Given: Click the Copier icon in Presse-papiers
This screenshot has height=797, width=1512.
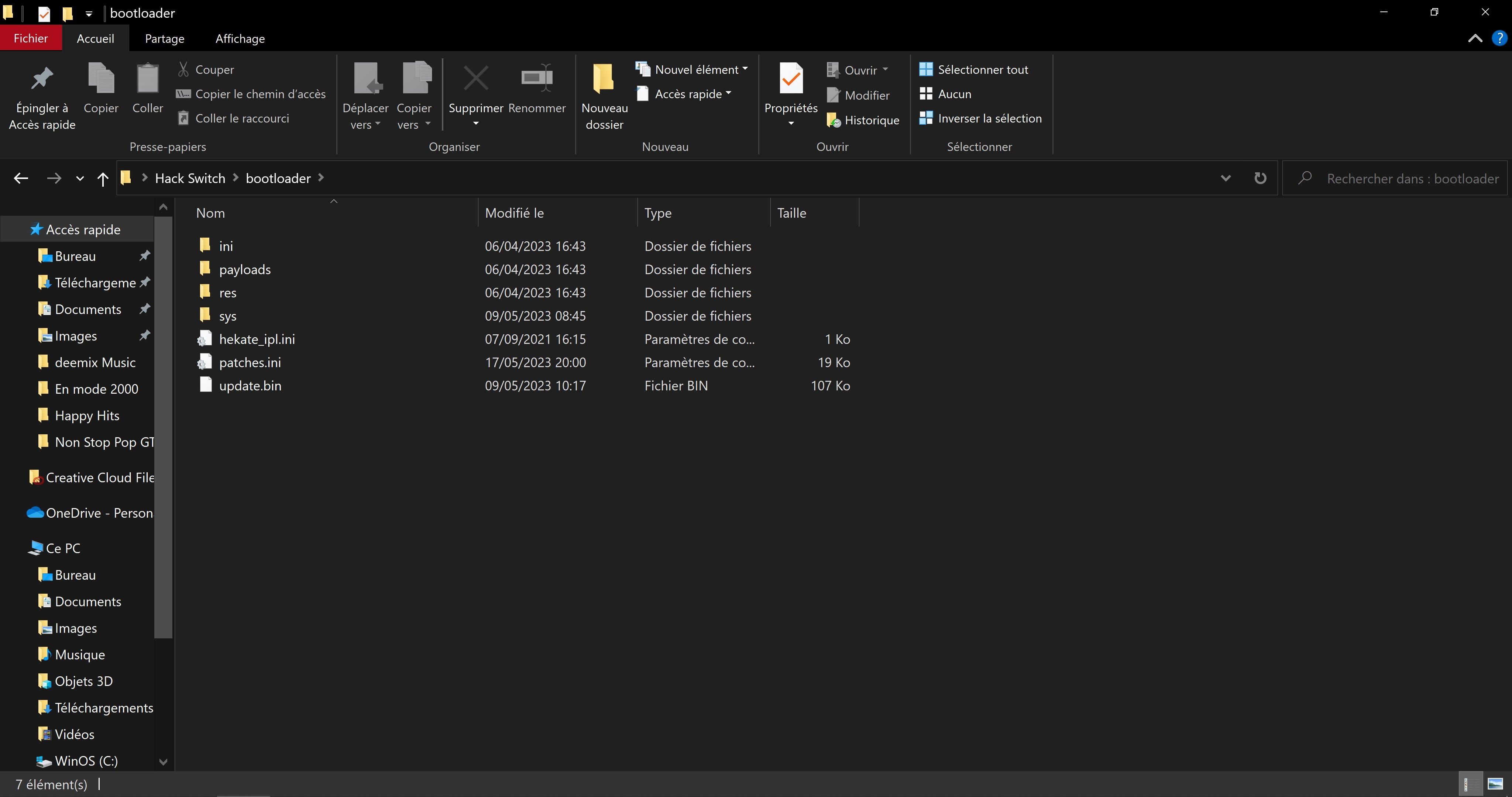Looking at the screenshot, I should [101, 79].
